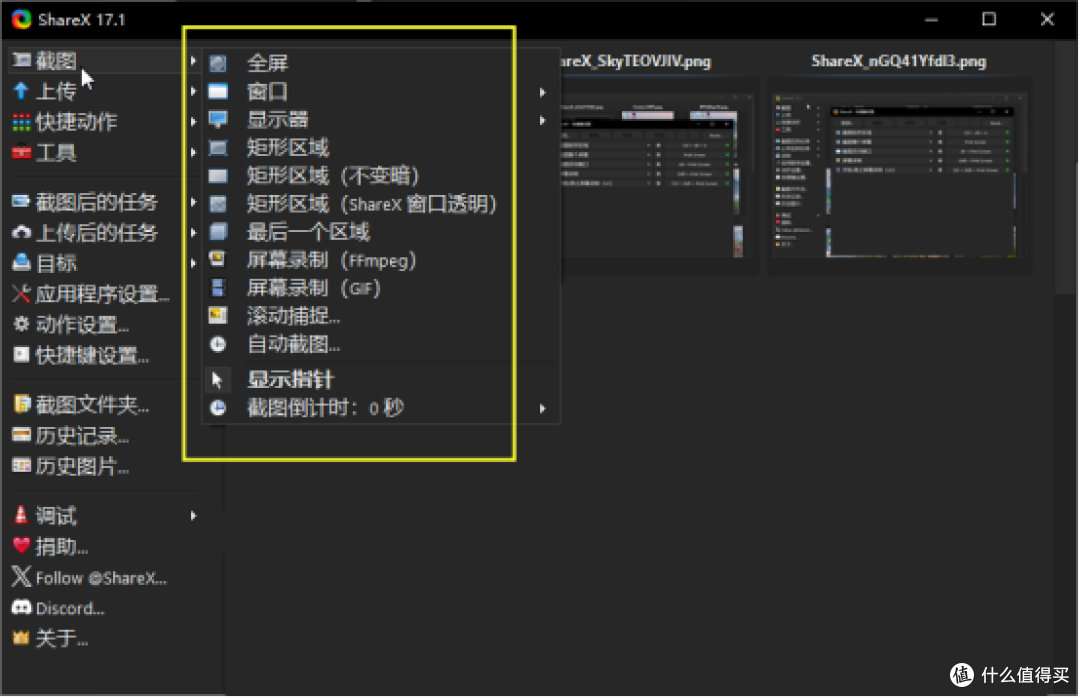Click the ShareX 17.1 logo icon in title bar
The image size is (1080, 698).
21,19
